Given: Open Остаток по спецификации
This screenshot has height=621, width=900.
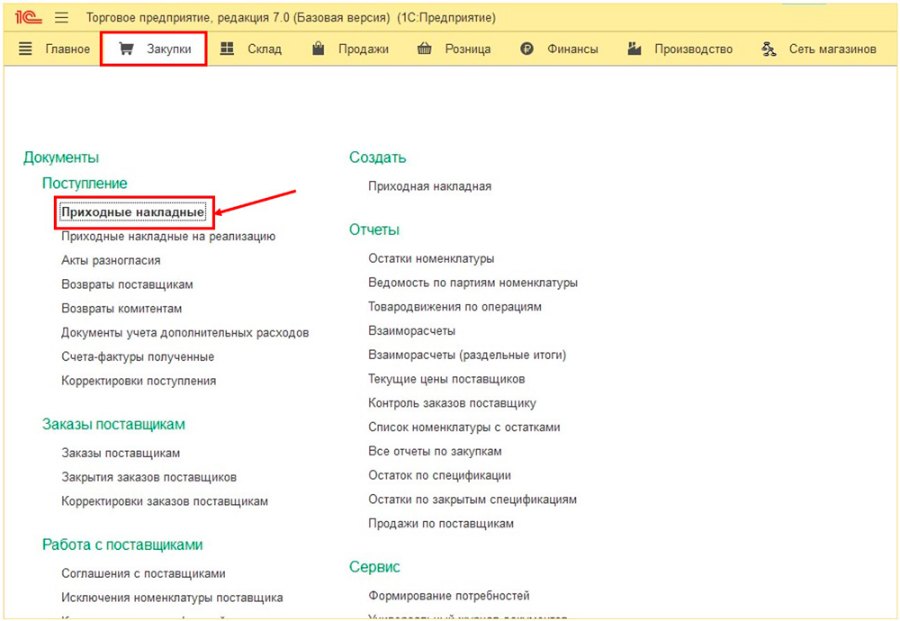Looking at the screenshot, I should coord(440,476).
